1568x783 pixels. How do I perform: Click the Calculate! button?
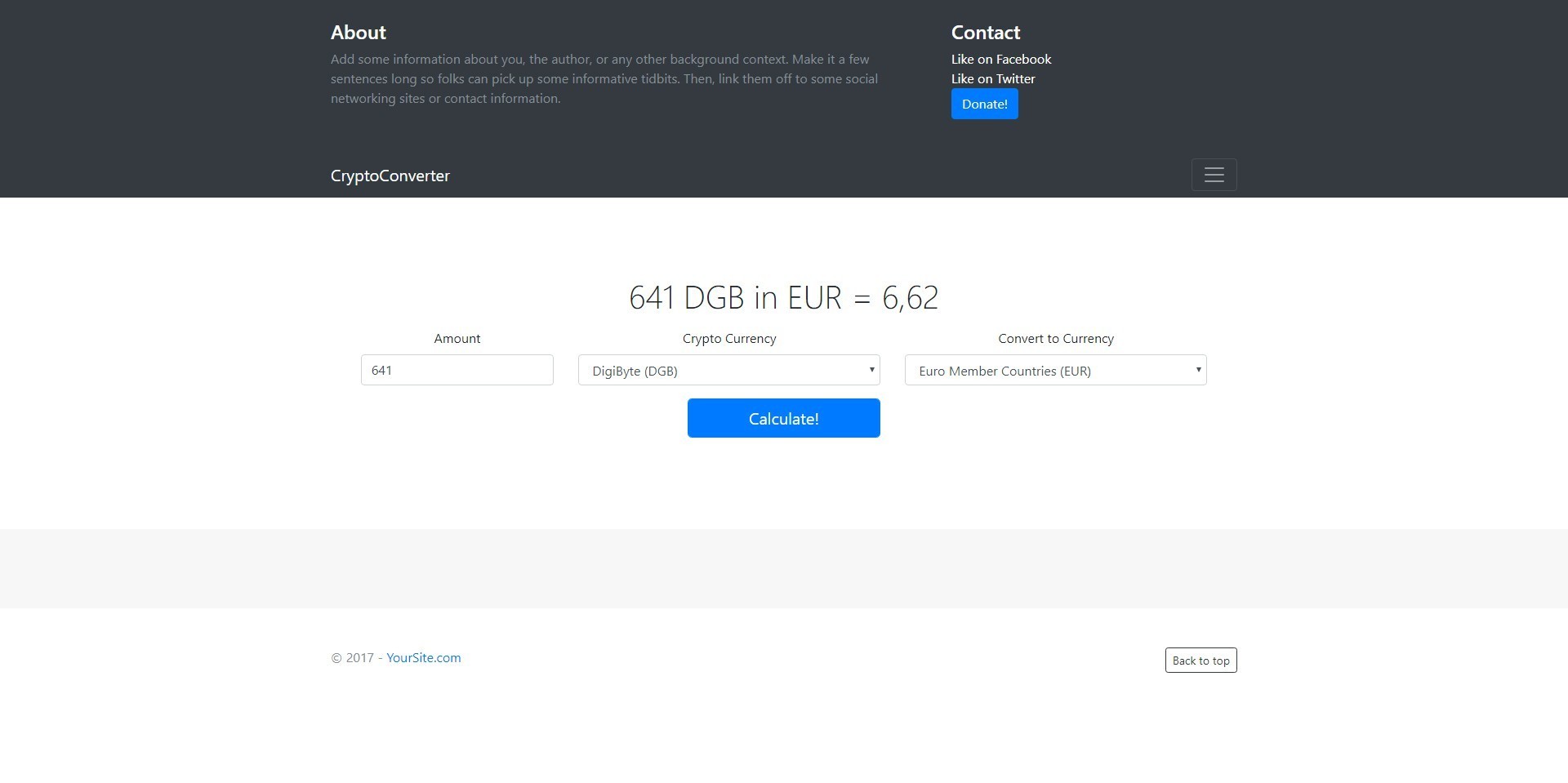[x=784, y=418]
